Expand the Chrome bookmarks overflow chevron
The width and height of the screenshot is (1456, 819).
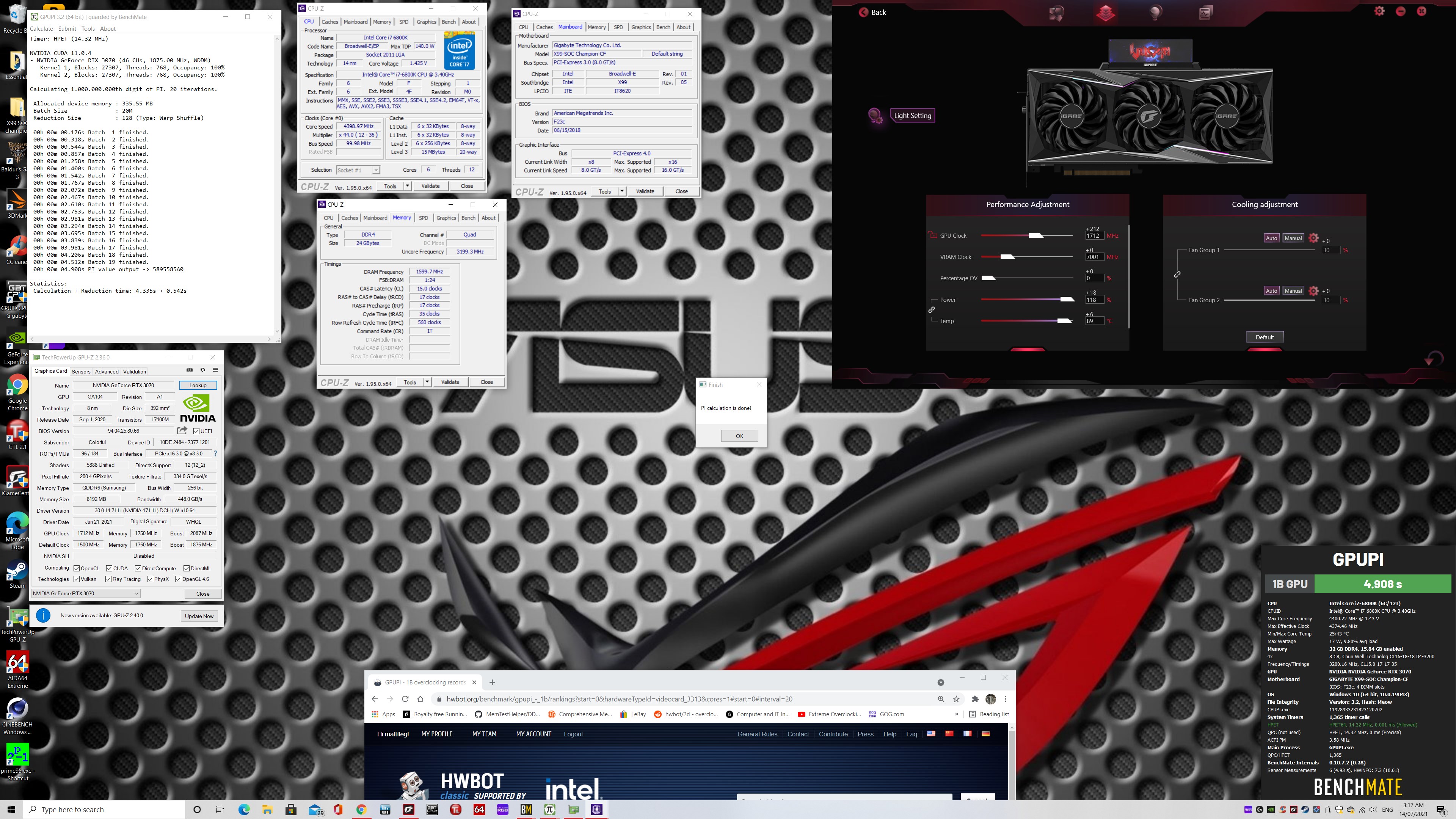[956, 714]
